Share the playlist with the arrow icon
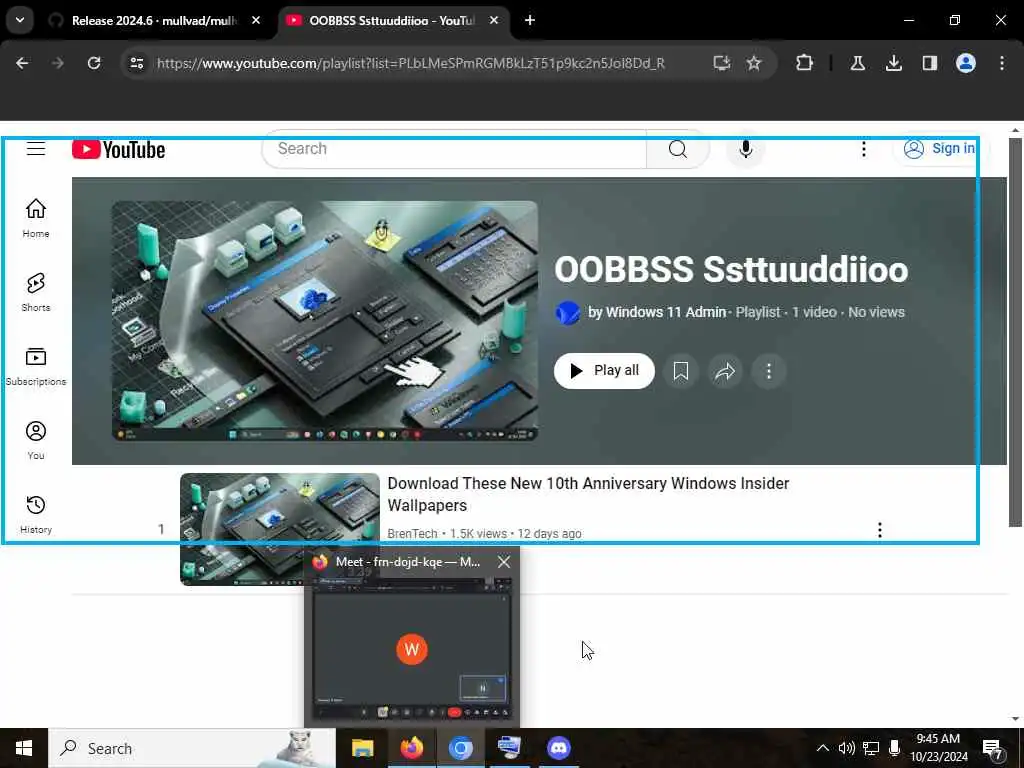The width and height of the screenshot is (1024, 768). tap(725, 371)
